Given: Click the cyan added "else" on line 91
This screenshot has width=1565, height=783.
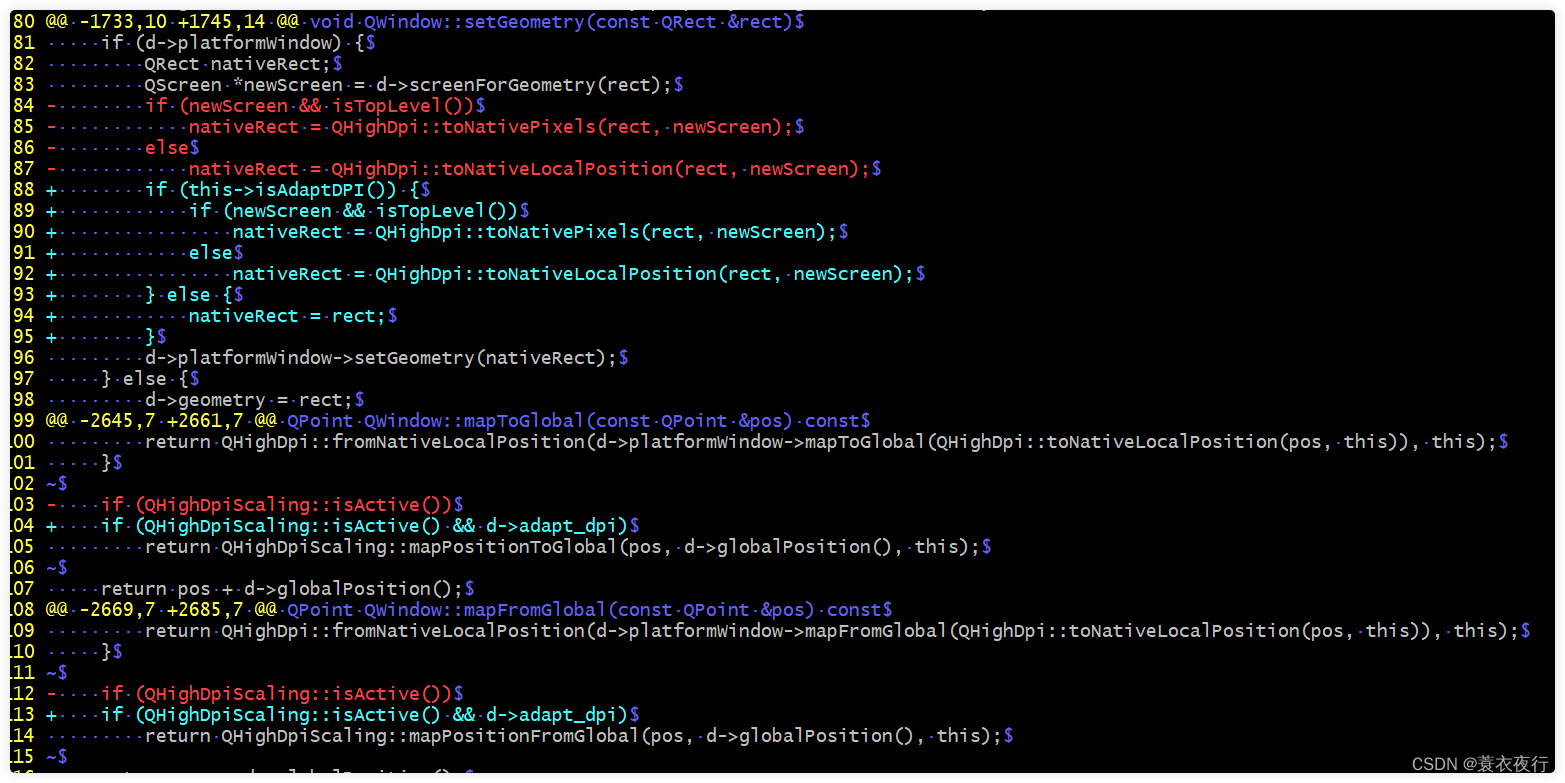Looking at the screenshot, I should 211,253.
